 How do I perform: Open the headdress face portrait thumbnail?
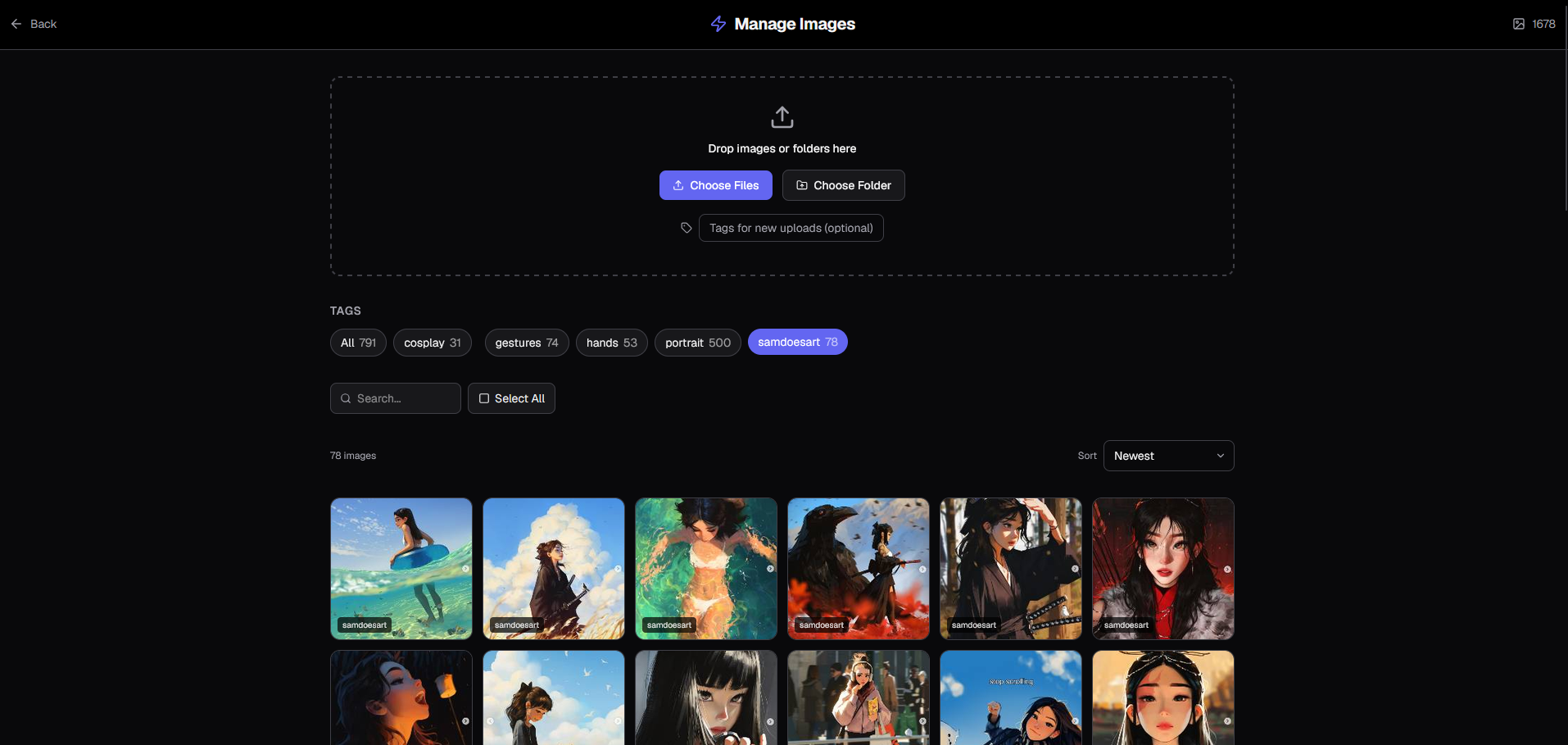coord(1163,697)
